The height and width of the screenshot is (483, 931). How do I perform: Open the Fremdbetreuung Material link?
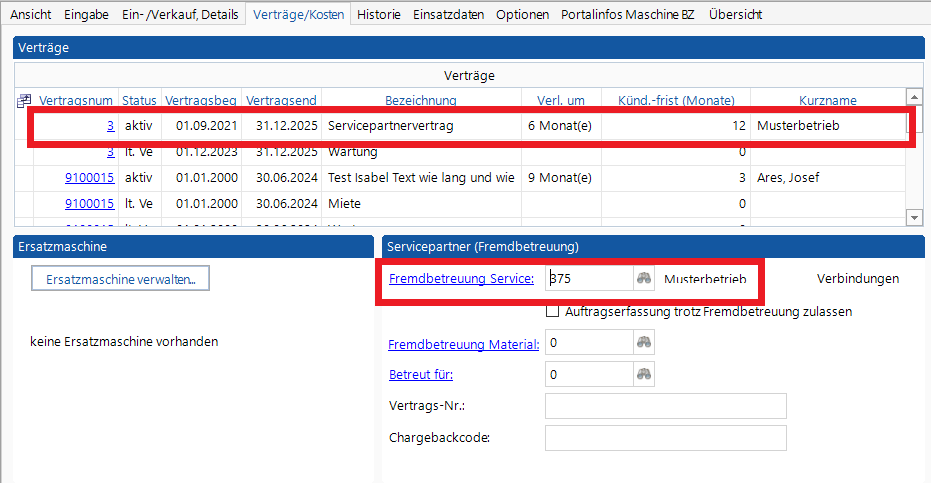pos(463,344)
